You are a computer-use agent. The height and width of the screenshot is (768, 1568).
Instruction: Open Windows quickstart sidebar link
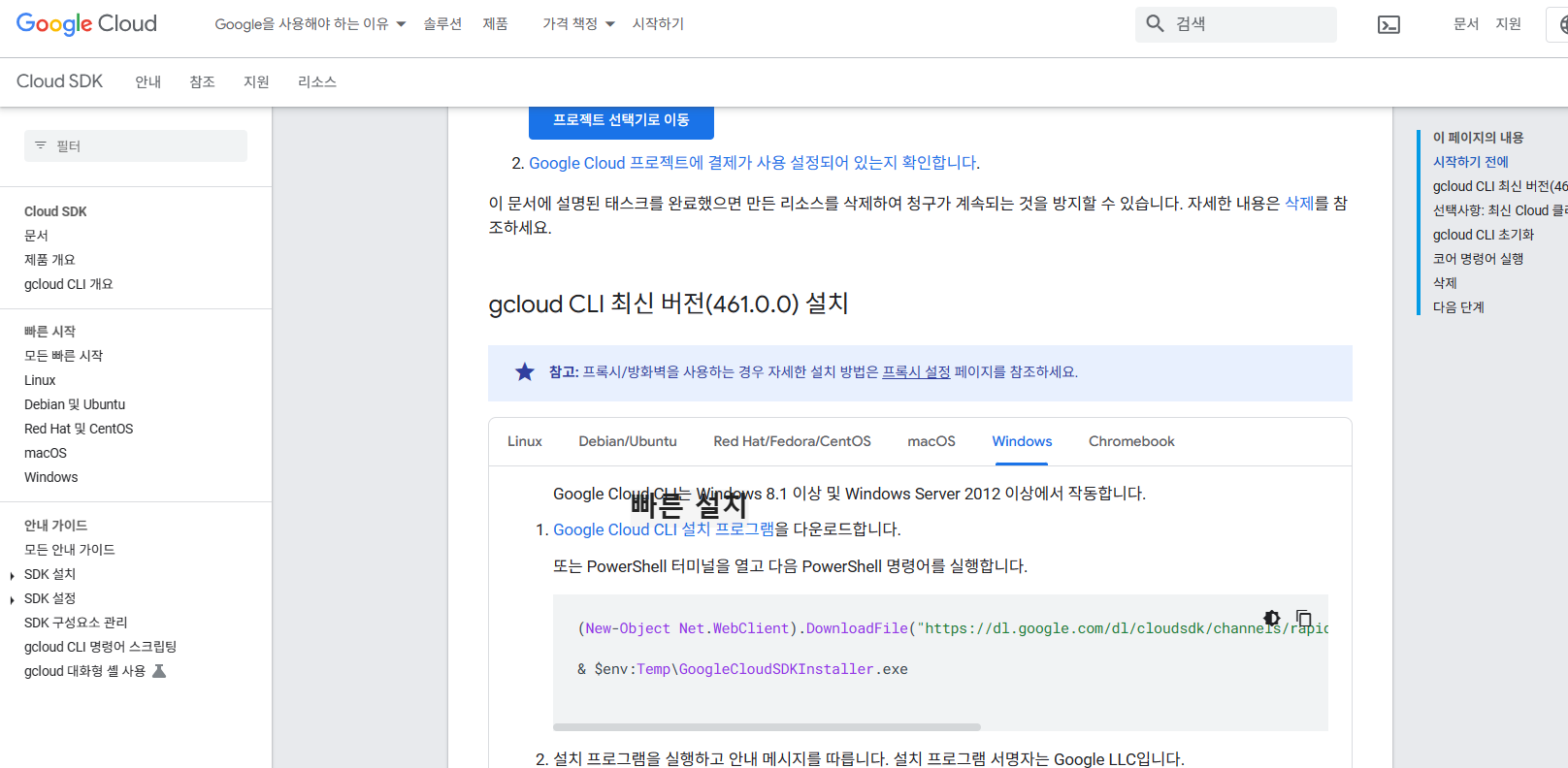[x=51, y=477]
